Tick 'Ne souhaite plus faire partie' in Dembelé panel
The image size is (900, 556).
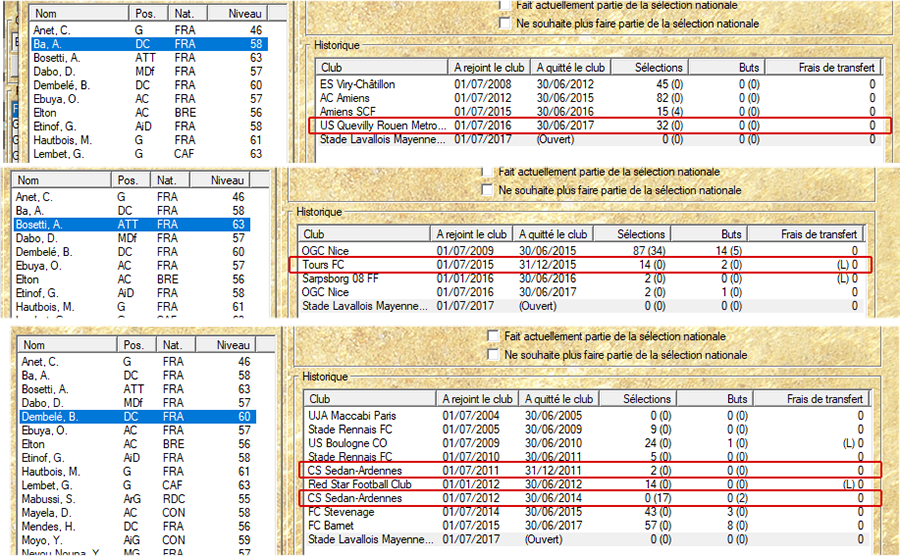492,355
